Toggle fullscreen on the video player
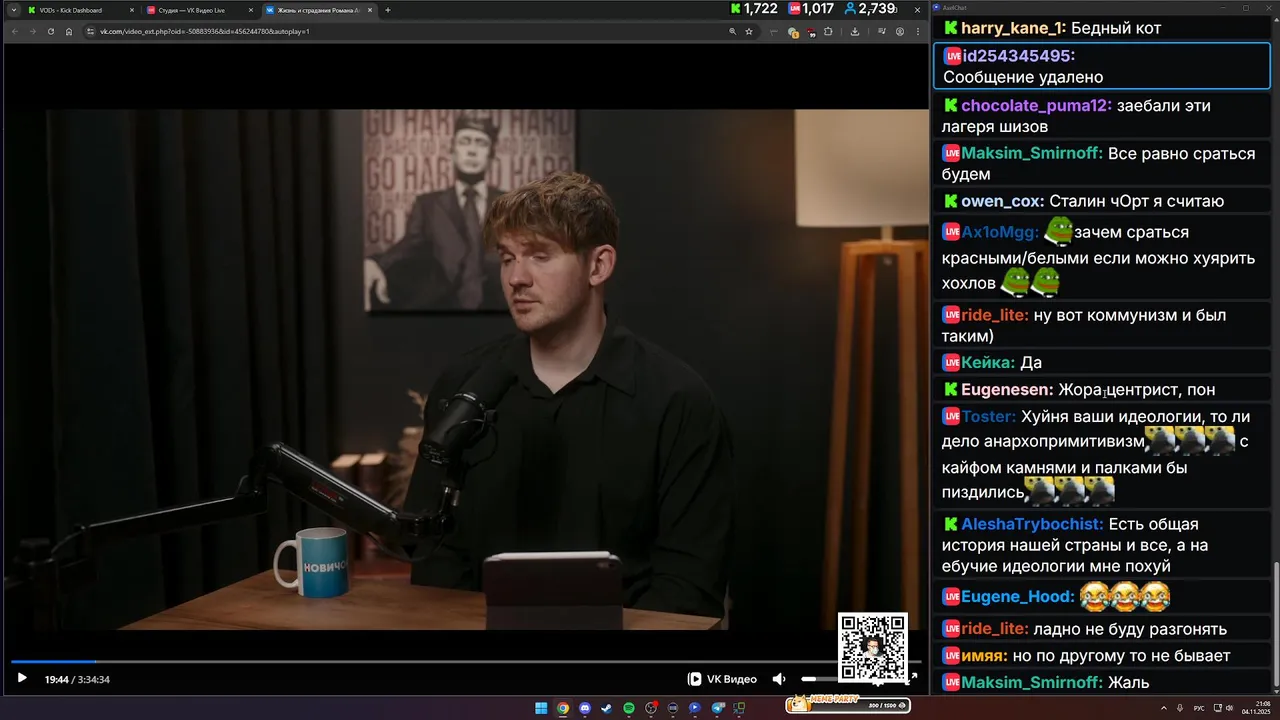 pos(913,678)
